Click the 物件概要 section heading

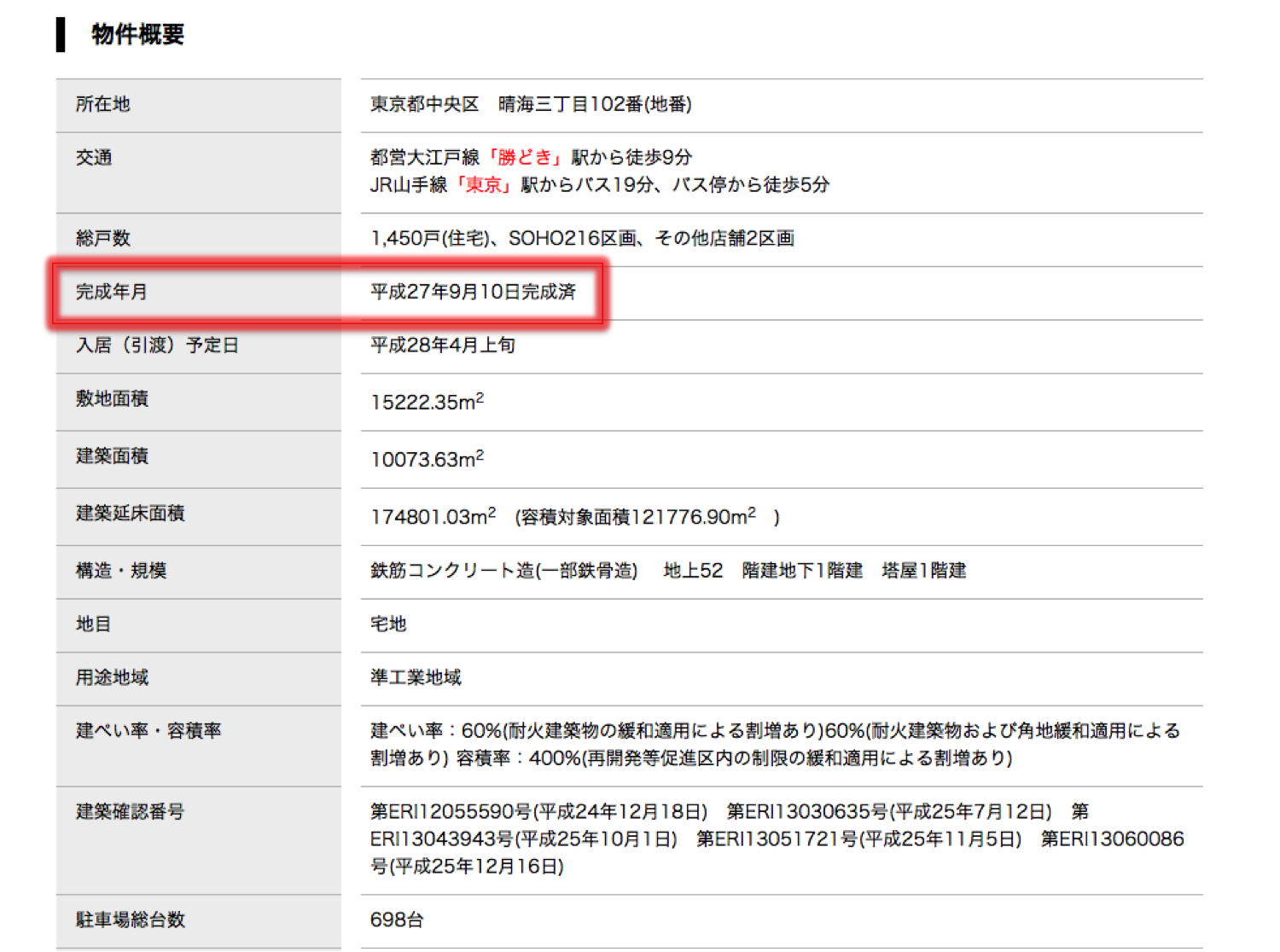(137, 35)
